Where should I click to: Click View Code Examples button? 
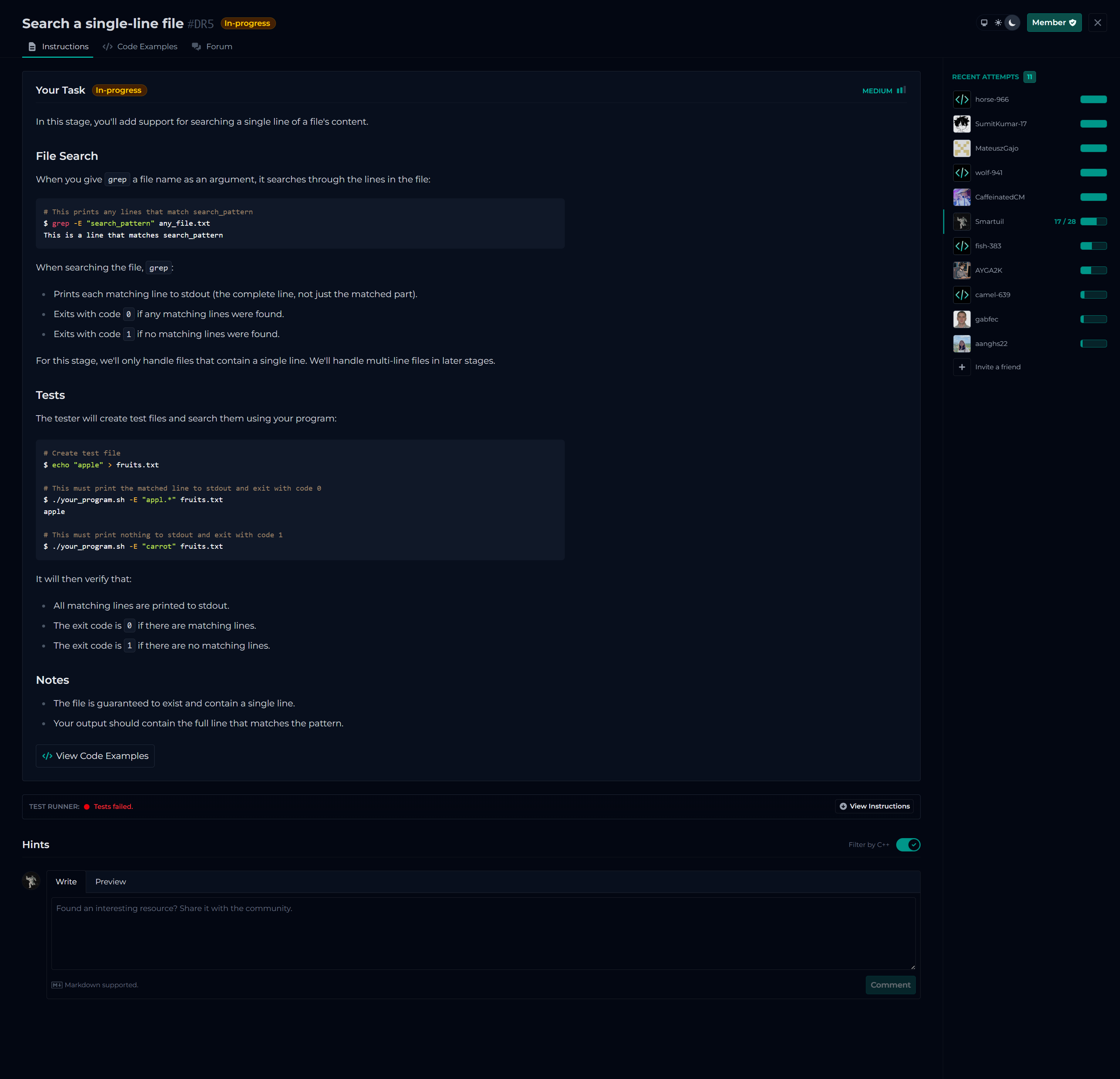point(95,756)
